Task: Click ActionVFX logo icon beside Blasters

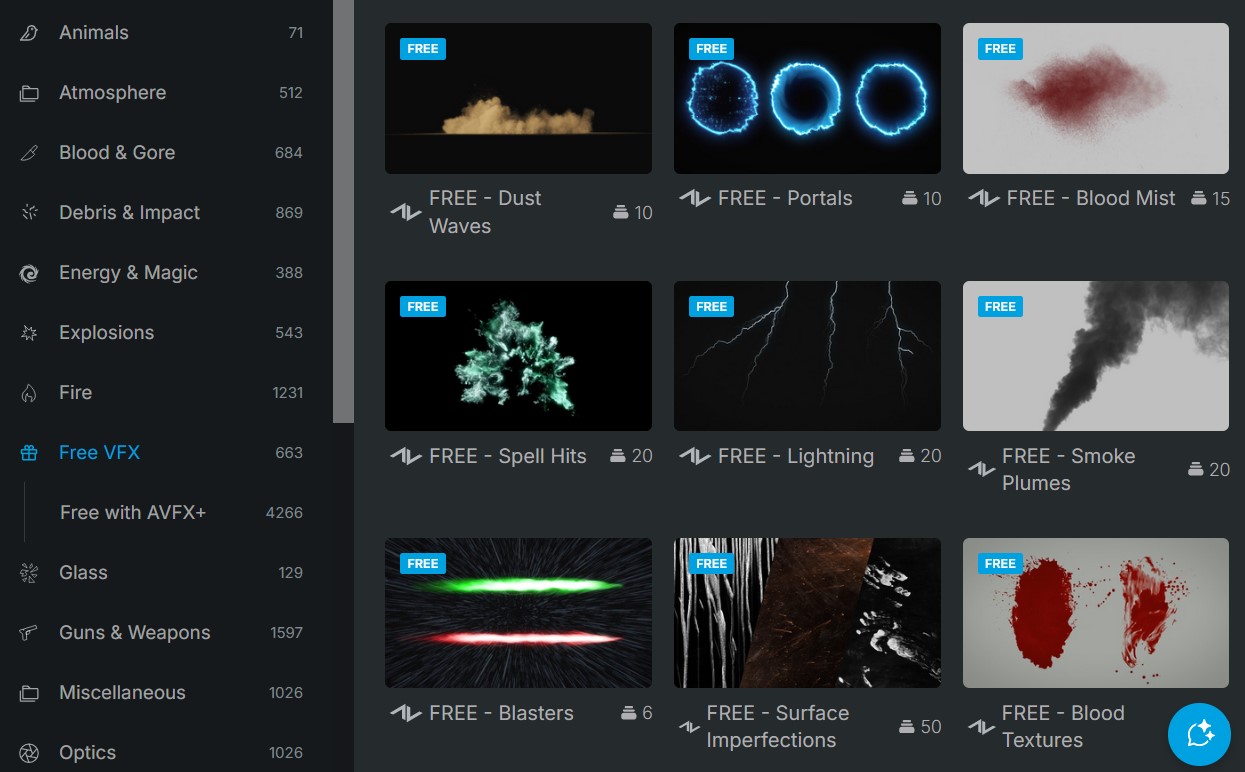Action: (x=406, y=713)
